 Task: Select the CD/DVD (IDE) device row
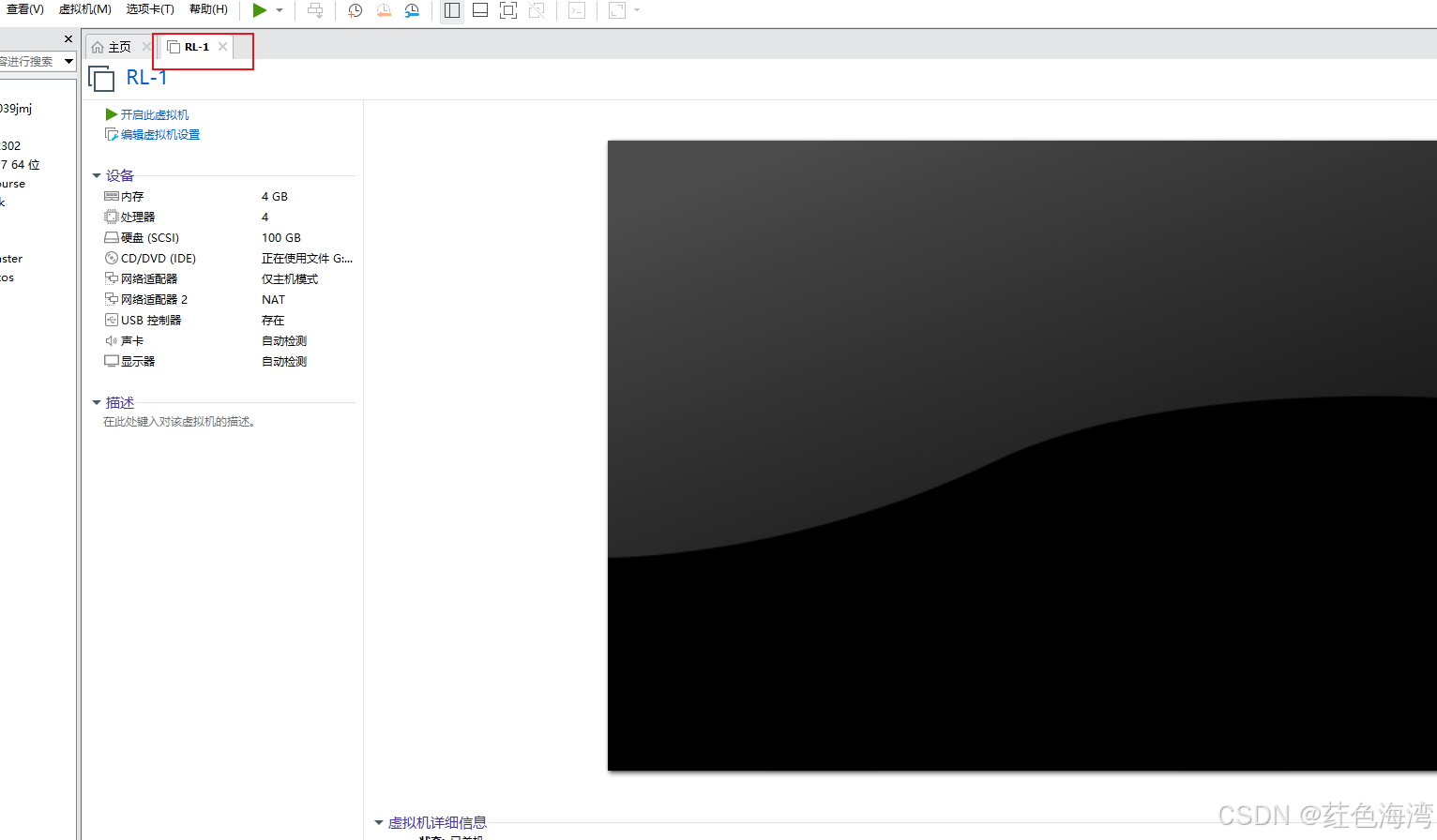click(228, 259)
